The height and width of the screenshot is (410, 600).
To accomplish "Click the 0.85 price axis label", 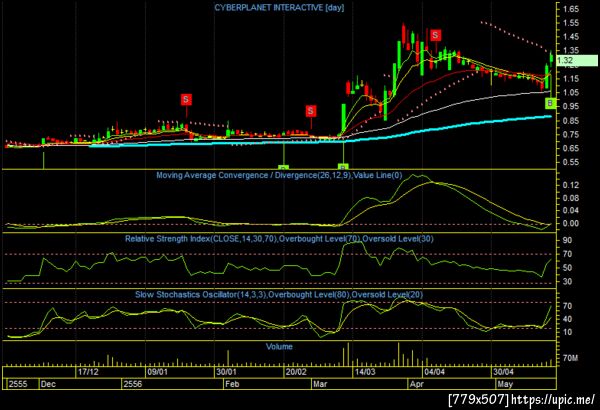I will click(571, 120).
